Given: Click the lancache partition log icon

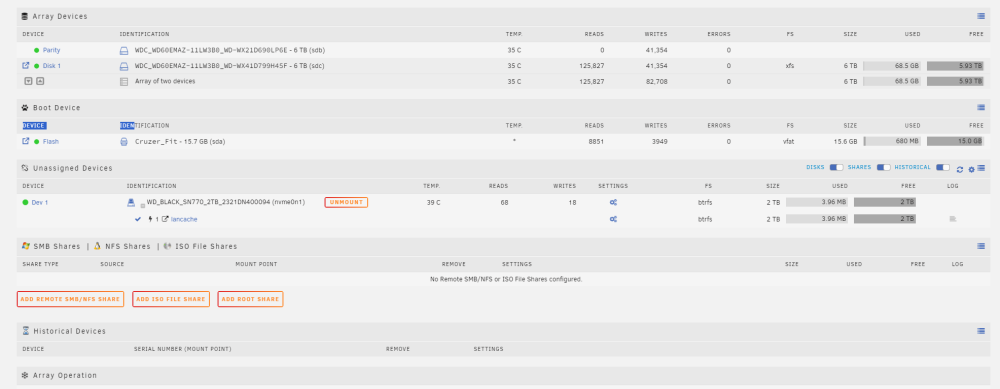Looking at the screenshot, I should pos(953,219).
